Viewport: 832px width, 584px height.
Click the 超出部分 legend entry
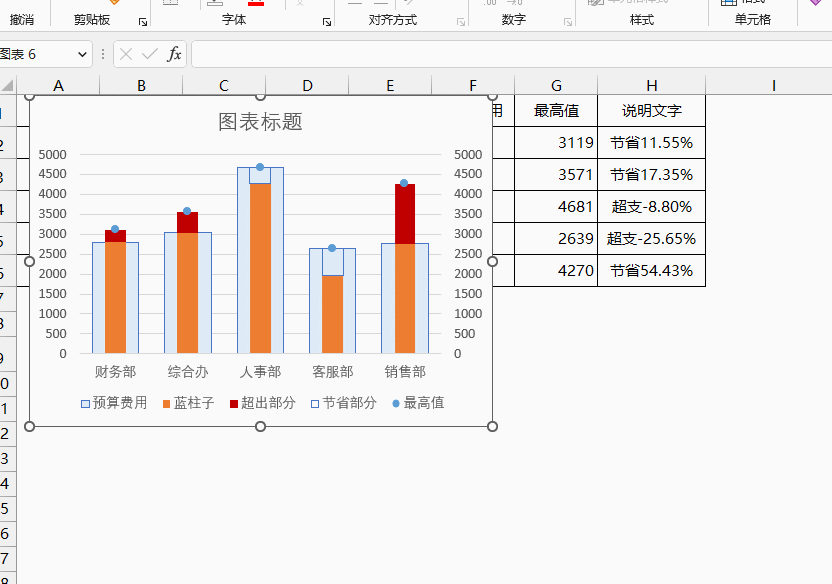tap(263, 403)
